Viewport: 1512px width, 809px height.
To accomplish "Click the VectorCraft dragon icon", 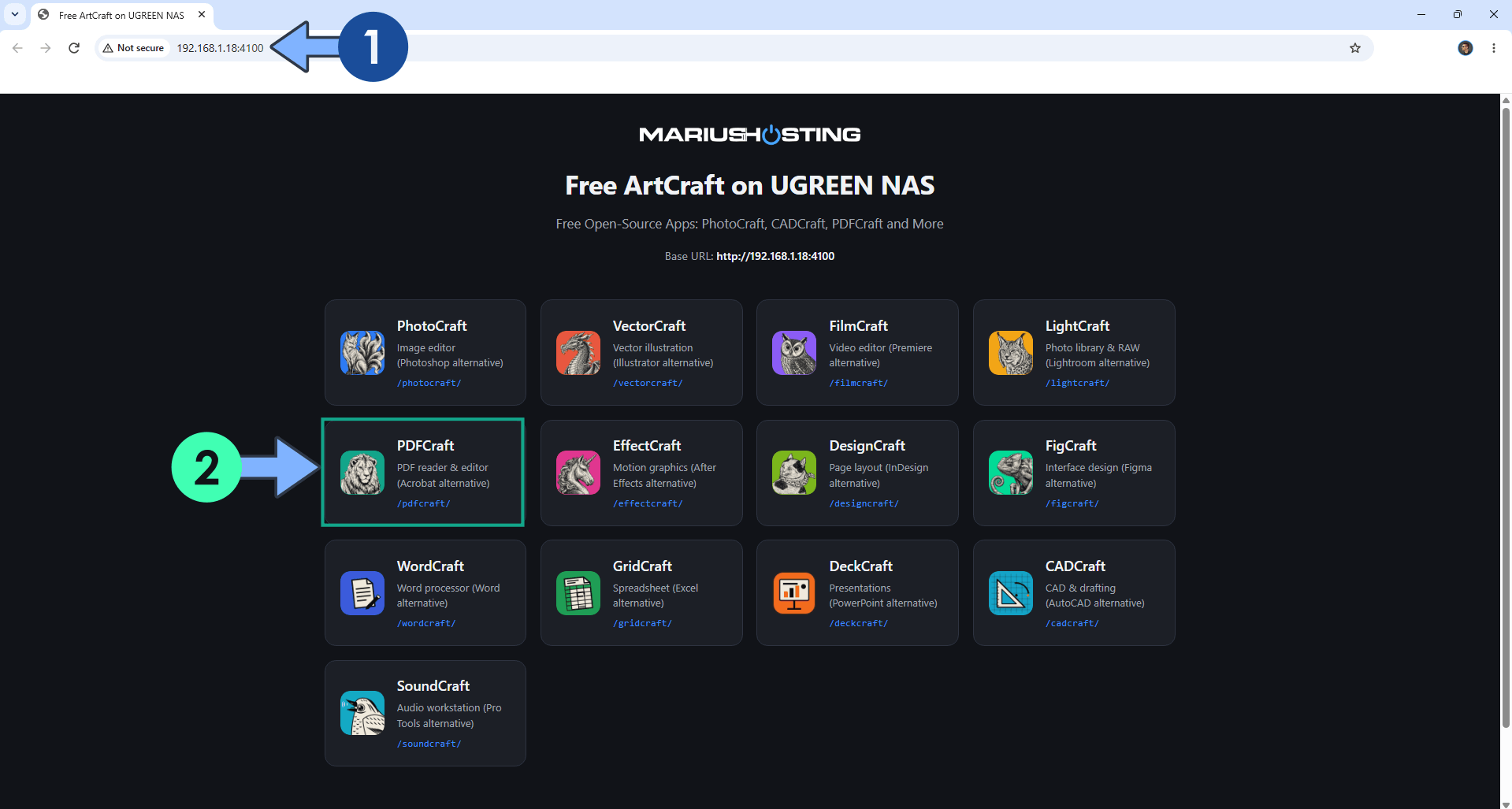I will (x=578, y=353).
